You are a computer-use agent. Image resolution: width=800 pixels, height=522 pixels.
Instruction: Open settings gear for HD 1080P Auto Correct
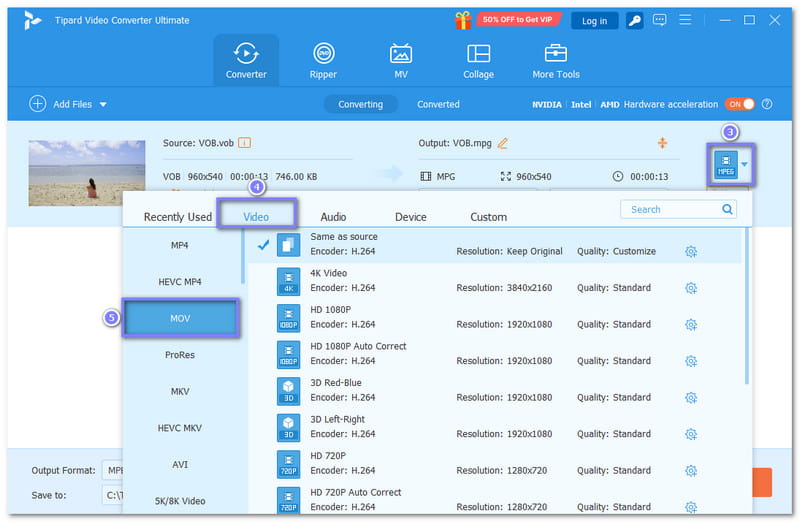coord(691,361)
